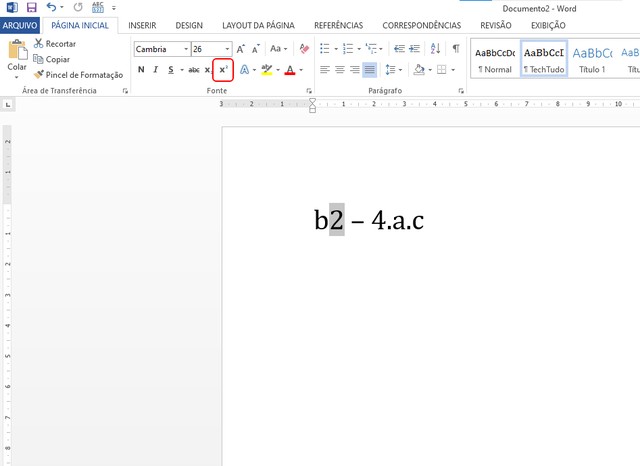Increase paragraph indent
This screenshot has height=466, width=640.
(x=413, y=49)
